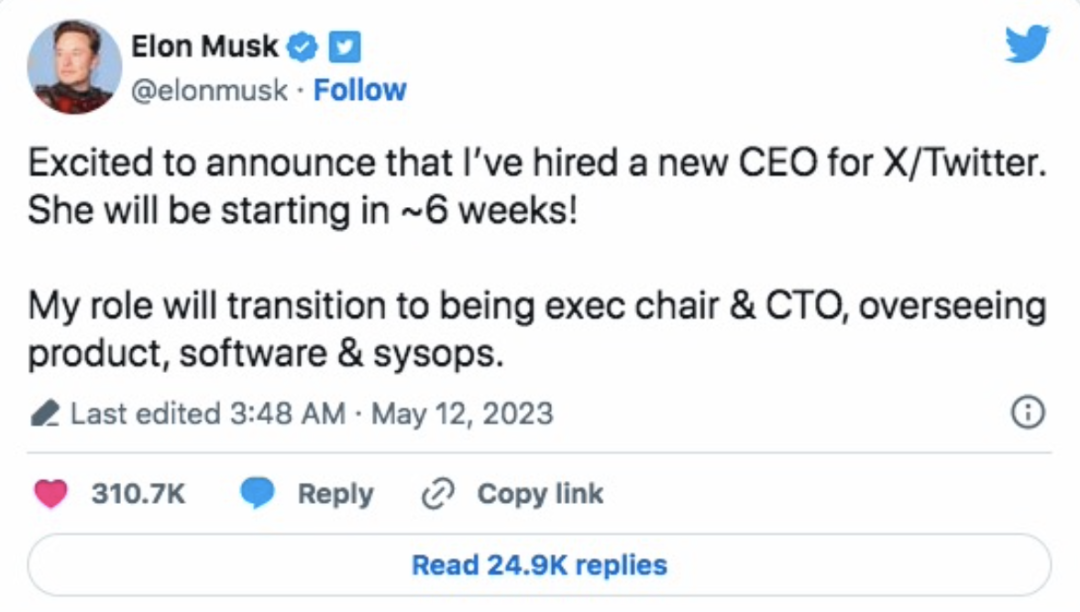The height and width of the screenshot is (612, 1080).
Task: Open the Twitter info circle icon
Action: (1028, 413)
